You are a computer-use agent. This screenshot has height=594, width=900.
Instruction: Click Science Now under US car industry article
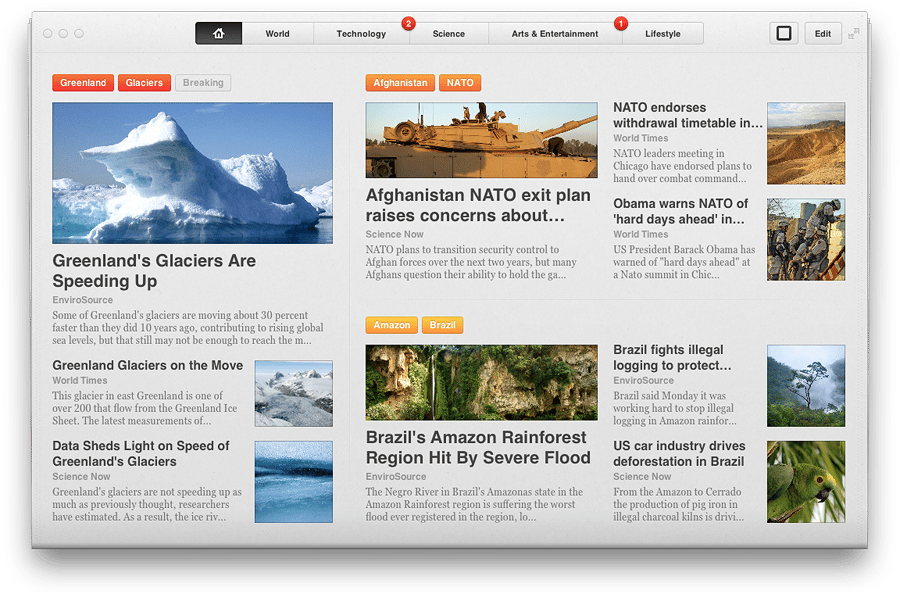click(642, 476)
